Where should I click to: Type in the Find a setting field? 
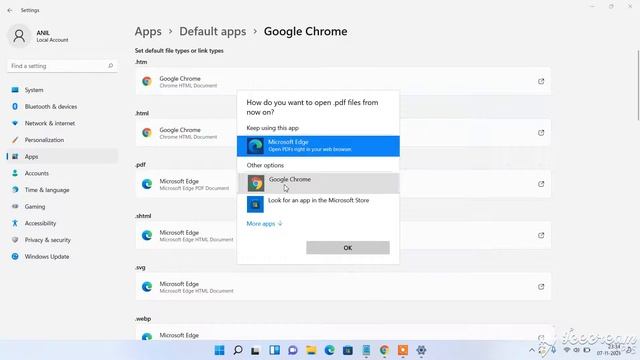tap(62, 66)
